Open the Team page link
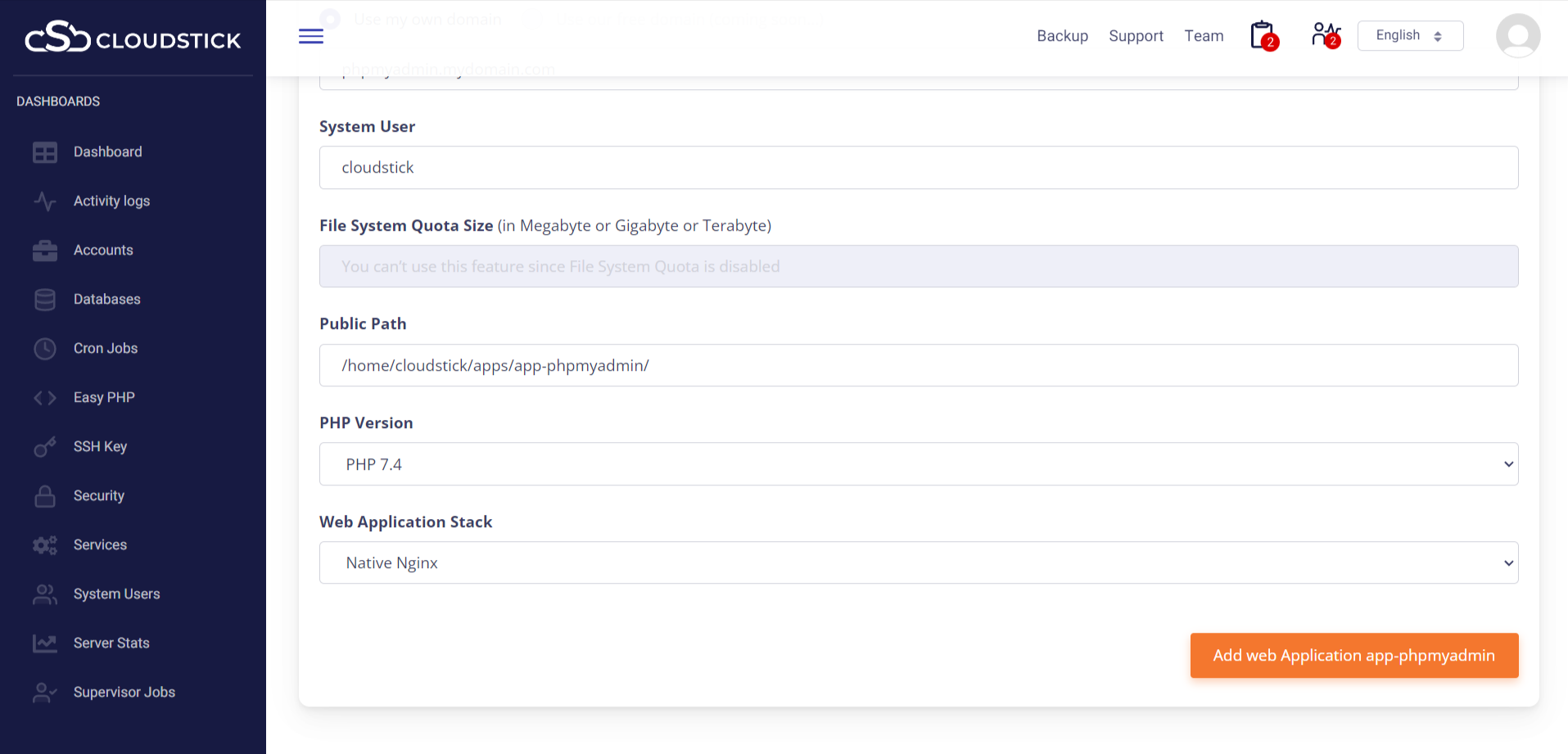 pyautogui.click(x=1204, y=36)
